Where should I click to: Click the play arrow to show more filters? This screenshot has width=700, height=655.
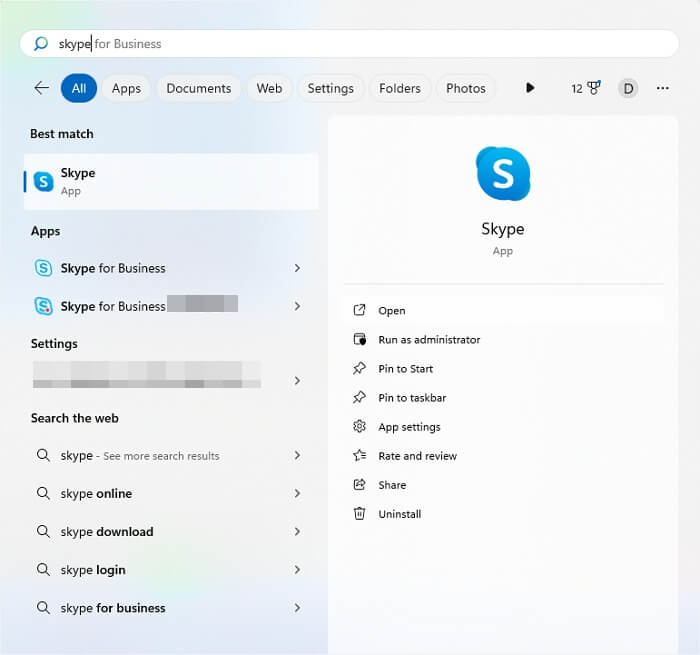(x=530, y=88)
